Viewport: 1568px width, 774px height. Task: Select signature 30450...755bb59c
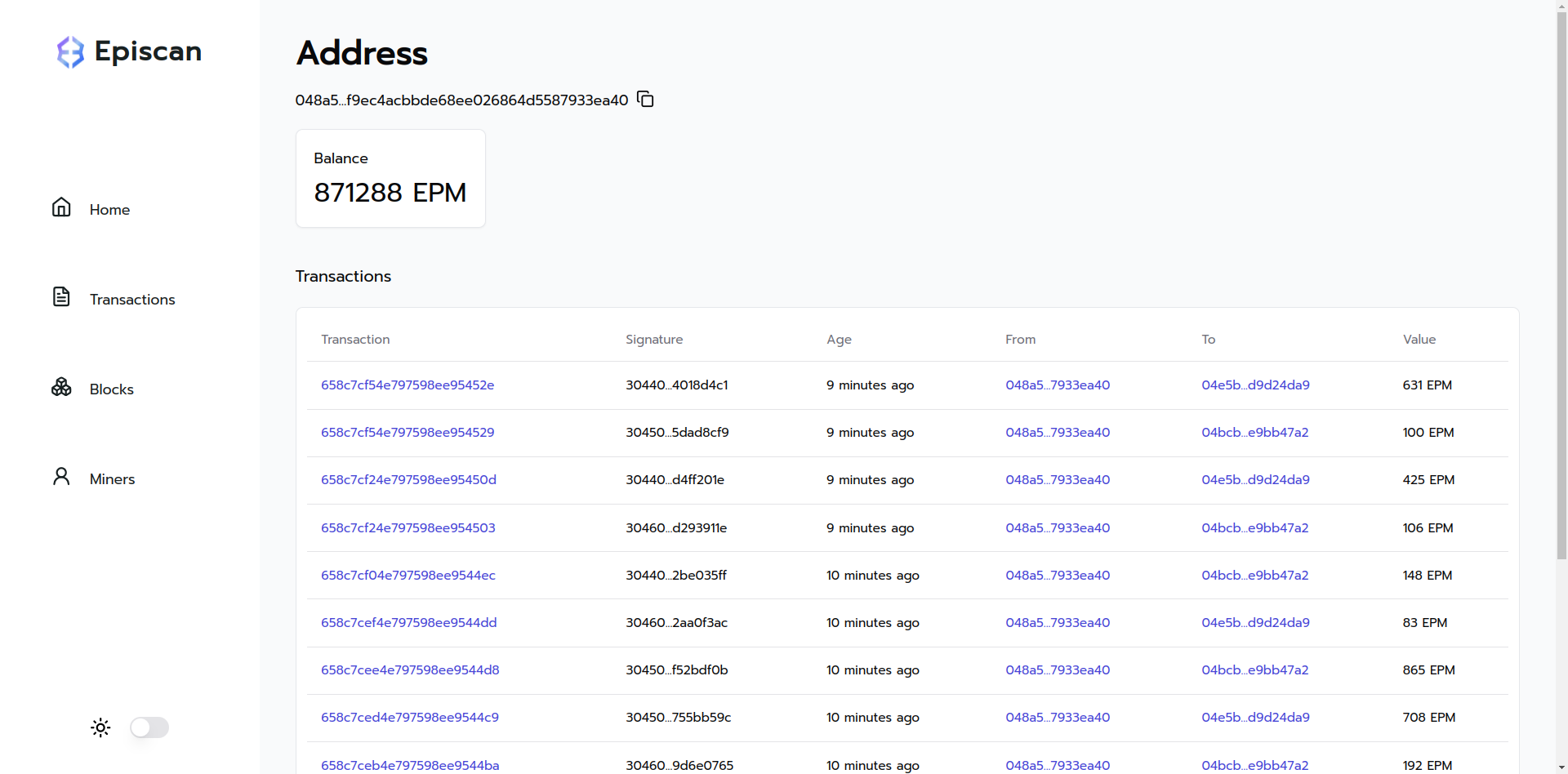tap(679, 718)
